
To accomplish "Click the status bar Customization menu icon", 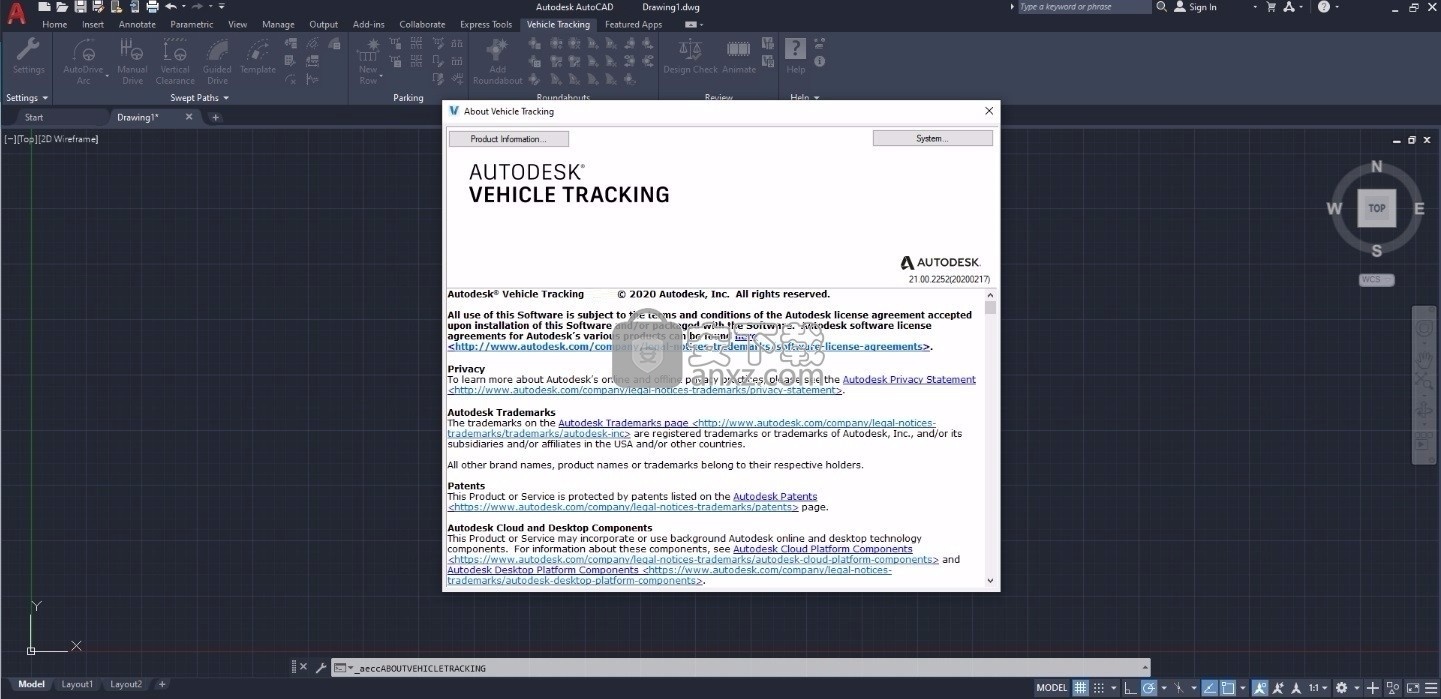I will click(x=1431, y=688).
